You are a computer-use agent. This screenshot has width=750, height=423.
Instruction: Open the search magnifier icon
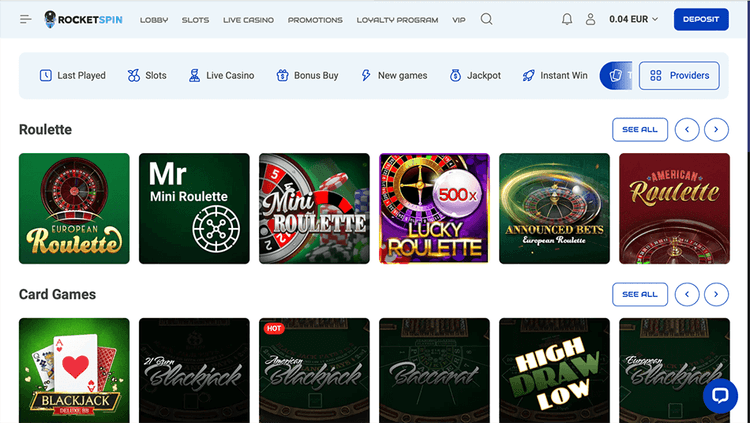pyautogui.click(x=486, y=19)
